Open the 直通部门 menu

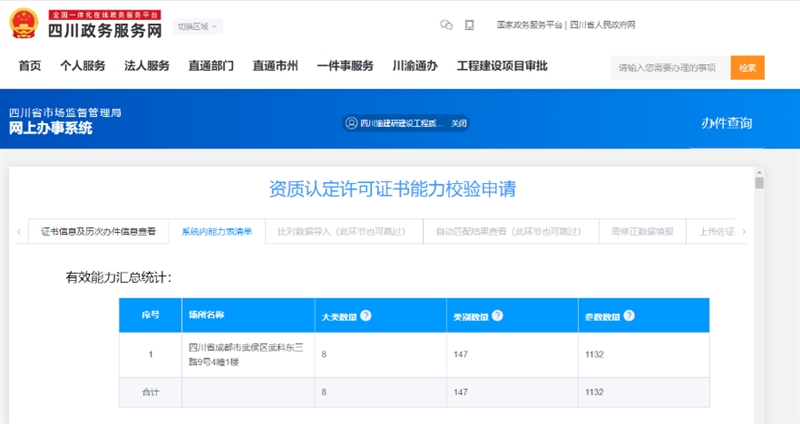211,66
